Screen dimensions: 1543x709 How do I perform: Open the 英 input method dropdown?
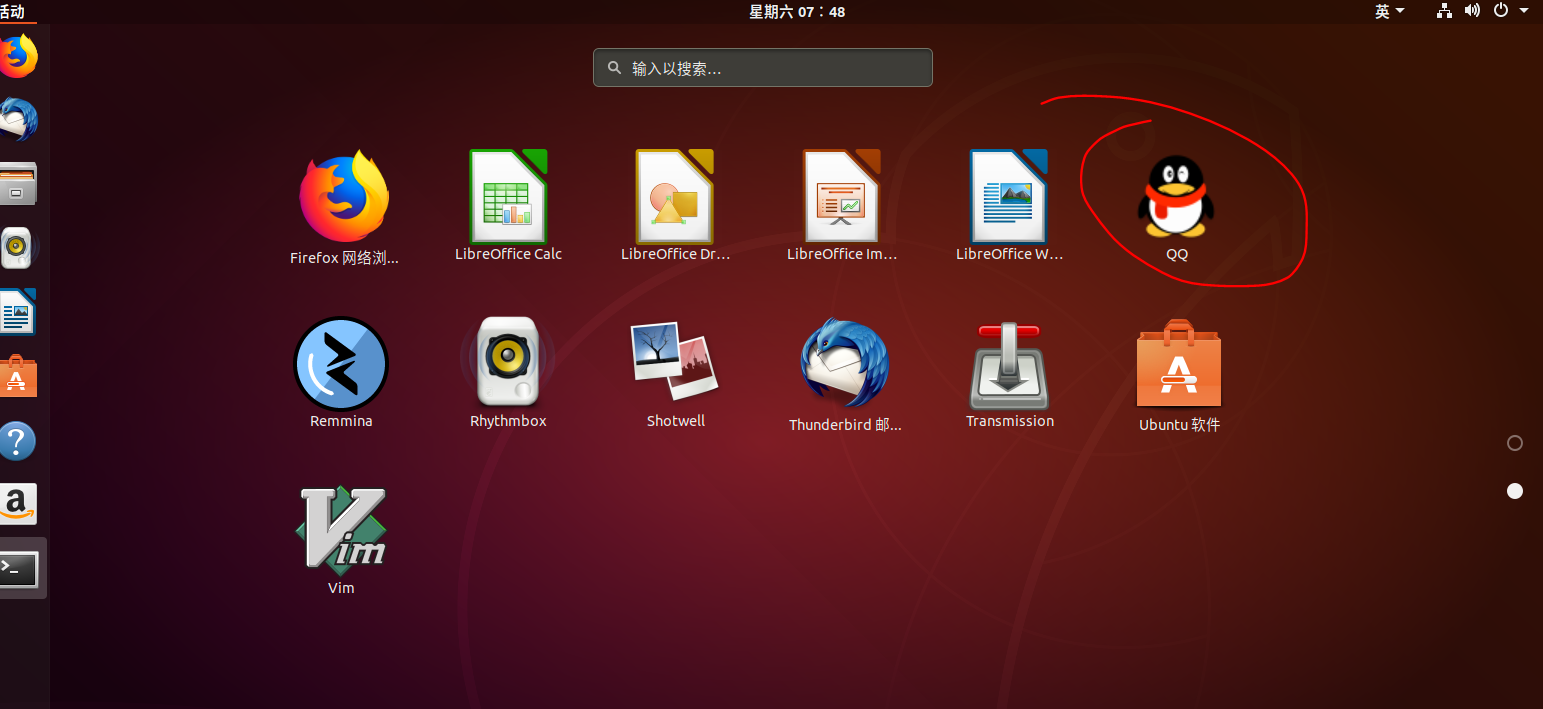click(1389, 11)
